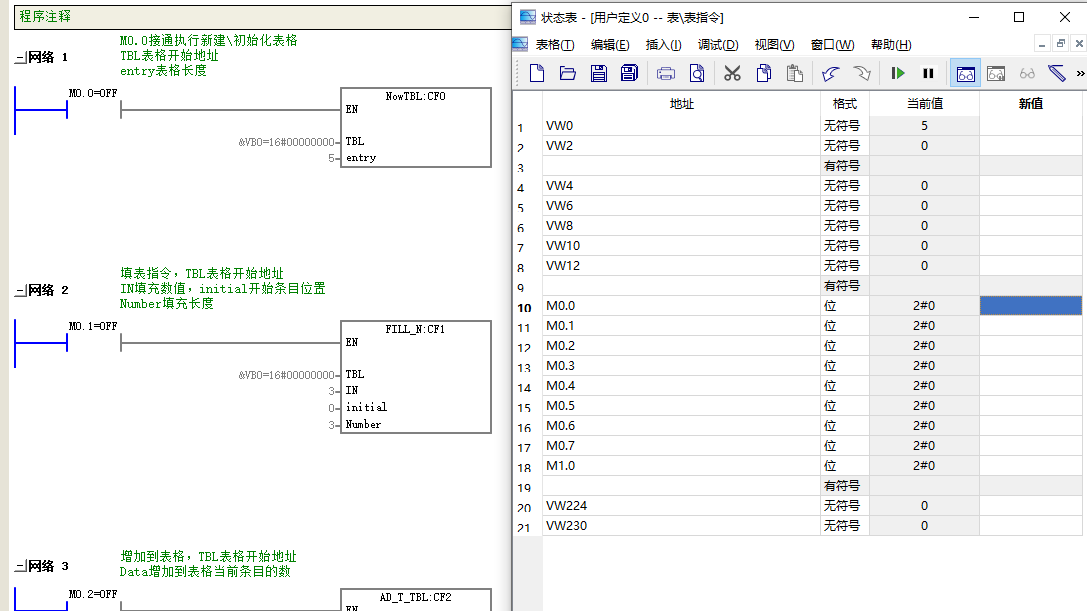Select the highlighted new value cell for M0.0
The width and height of the screenshot is (1087, 611).
point(1031,306)
